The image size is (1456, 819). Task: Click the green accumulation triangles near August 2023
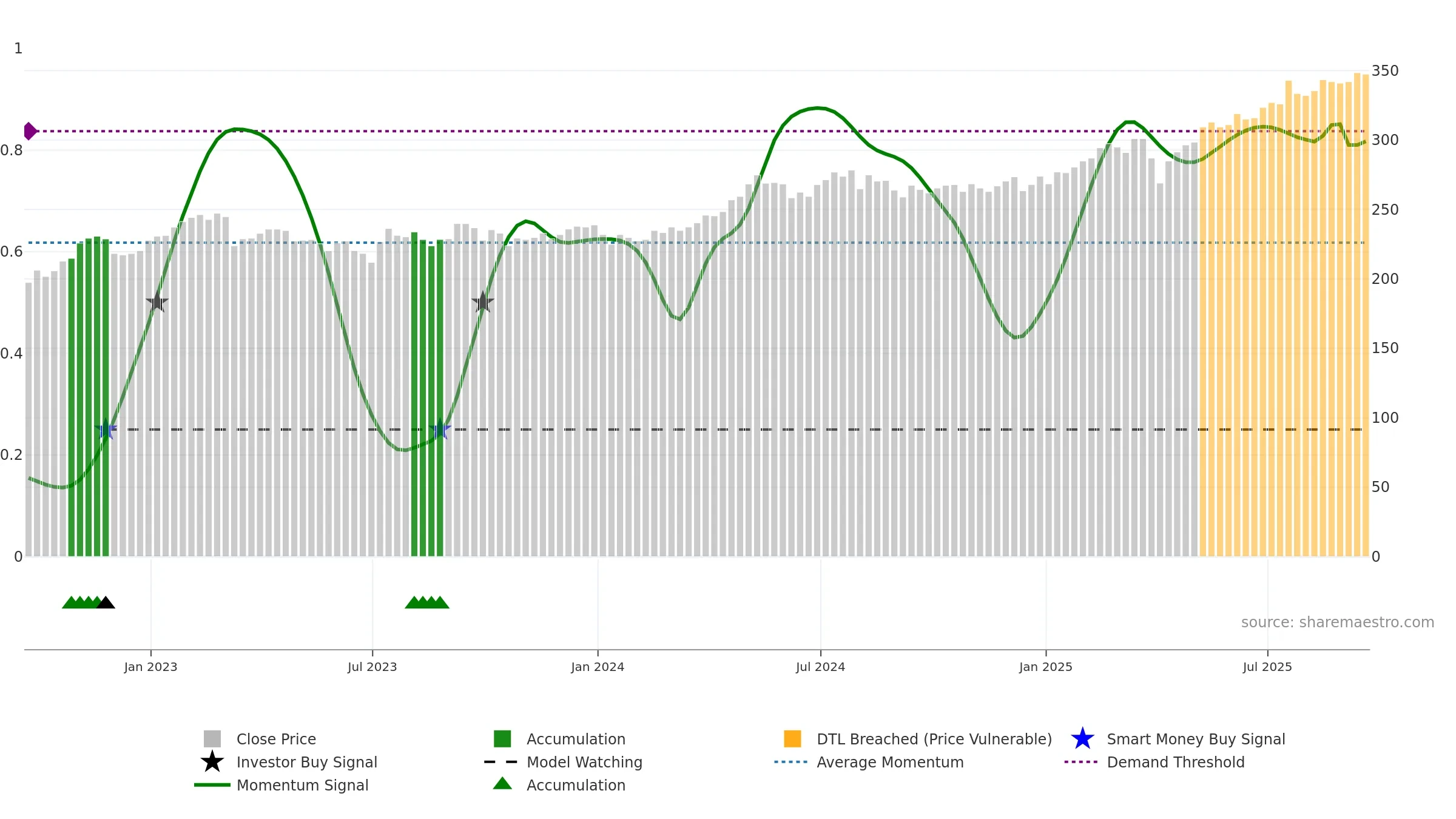pyautogui.click(x=427, y=602)
